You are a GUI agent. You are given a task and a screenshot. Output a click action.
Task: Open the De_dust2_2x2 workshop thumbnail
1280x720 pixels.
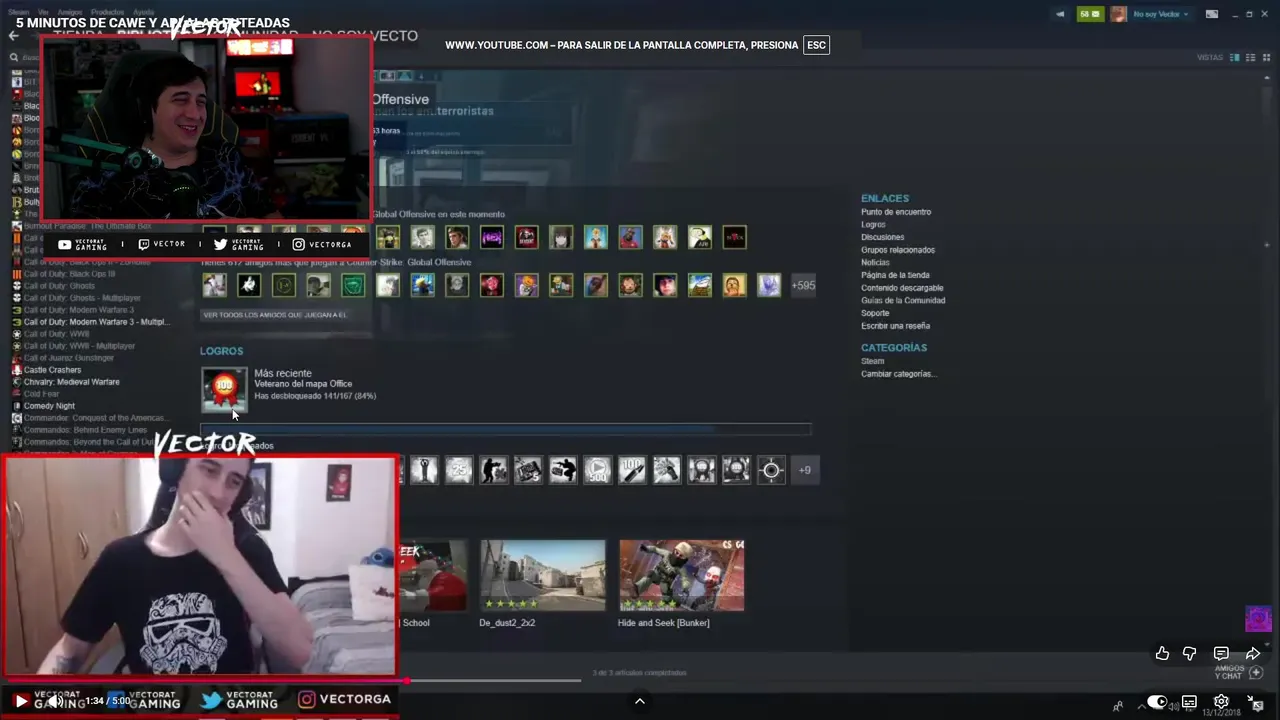click(x=542, y=575)
